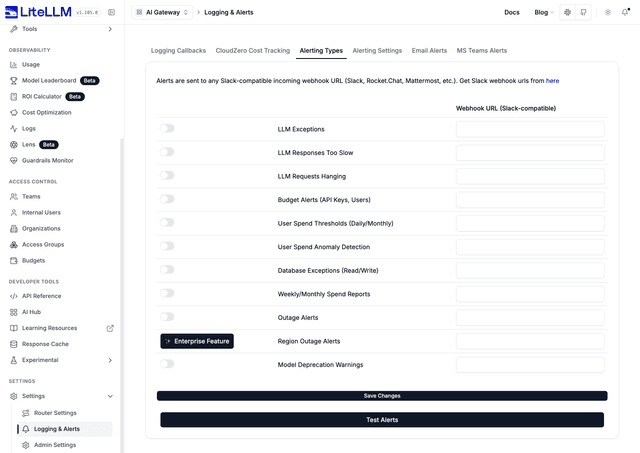Click the Save Changes button
This screenshot has height=453, width=640.
pos(382,396)
